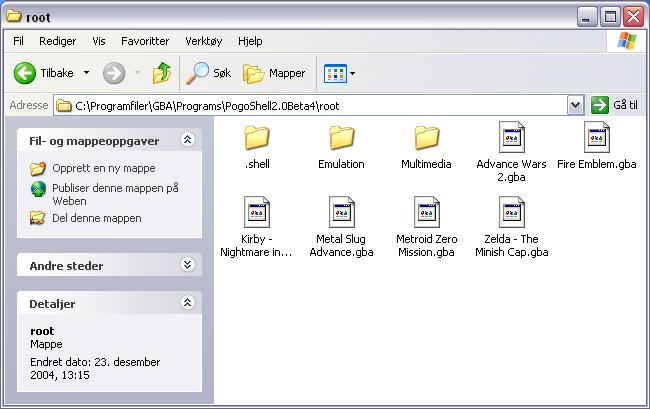Click the Fire Emblem.gba file name

[597, 164]
